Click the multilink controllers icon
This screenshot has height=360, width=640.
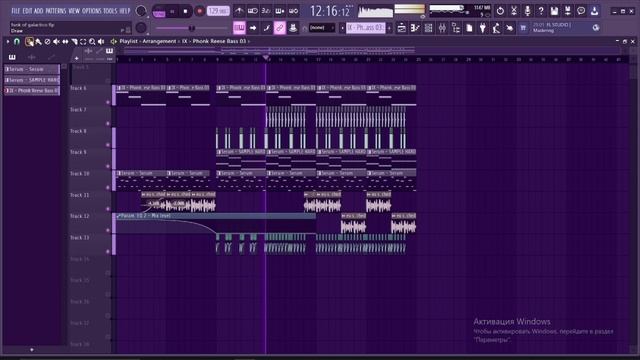pyautogui.click(x=293, y=28)
